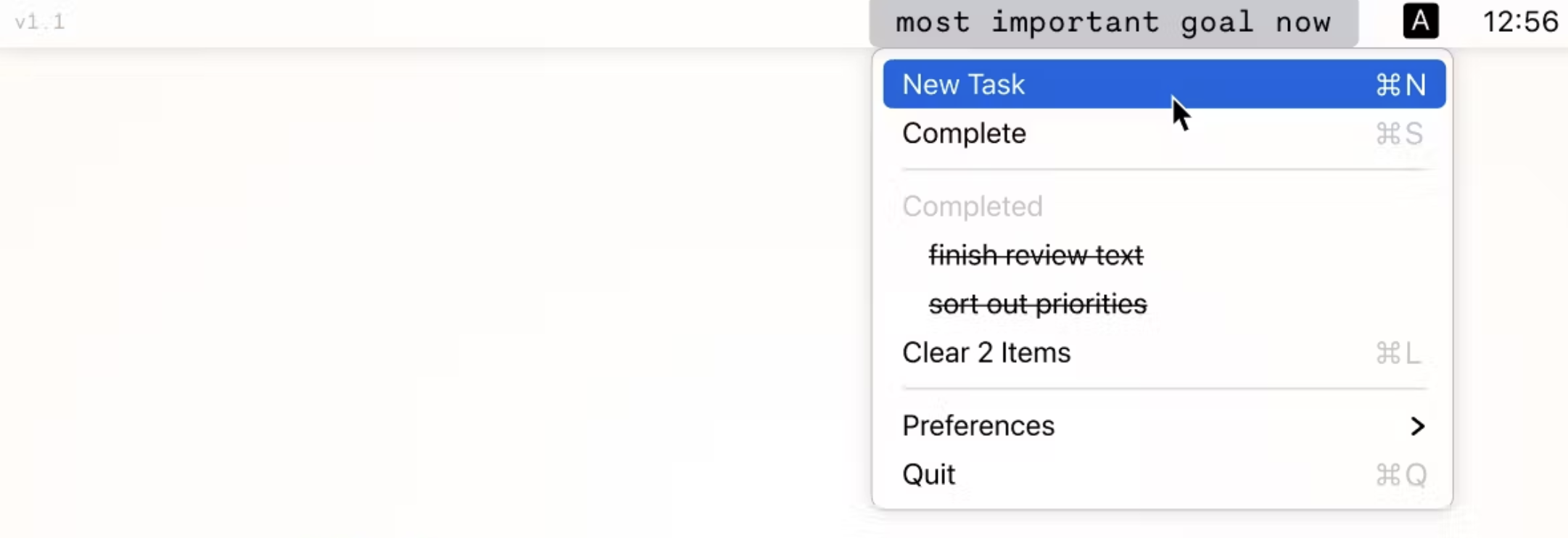Click the 'sort out priorities' completed item
Screen dimensions: 1568x538
point(1038,304)
